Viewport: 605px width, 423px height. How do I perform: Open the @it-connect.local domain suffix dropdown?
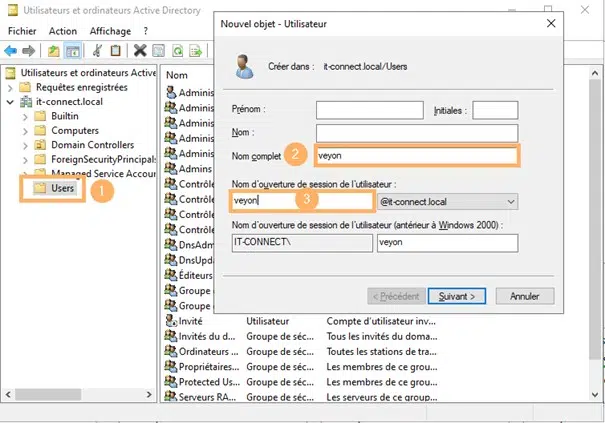[510, 202]
